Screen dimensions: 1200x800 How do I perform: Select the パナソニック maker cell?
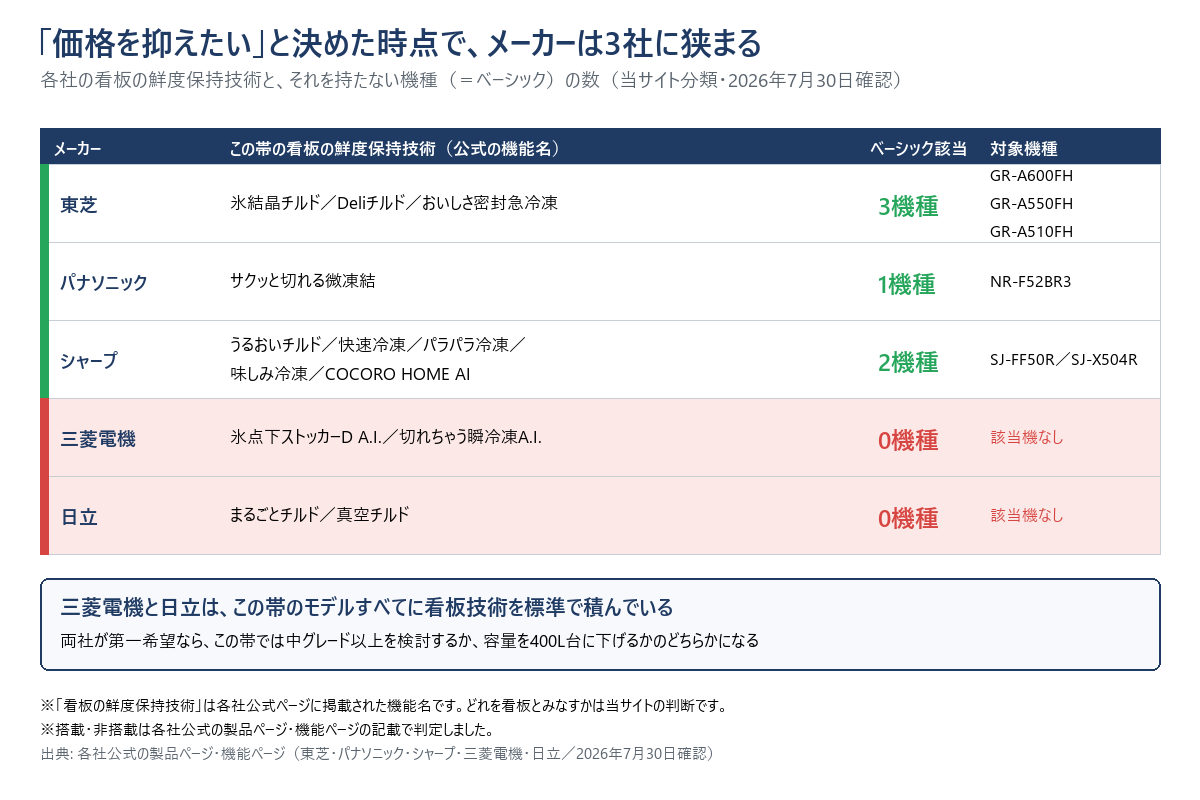(x=104, y=282)
